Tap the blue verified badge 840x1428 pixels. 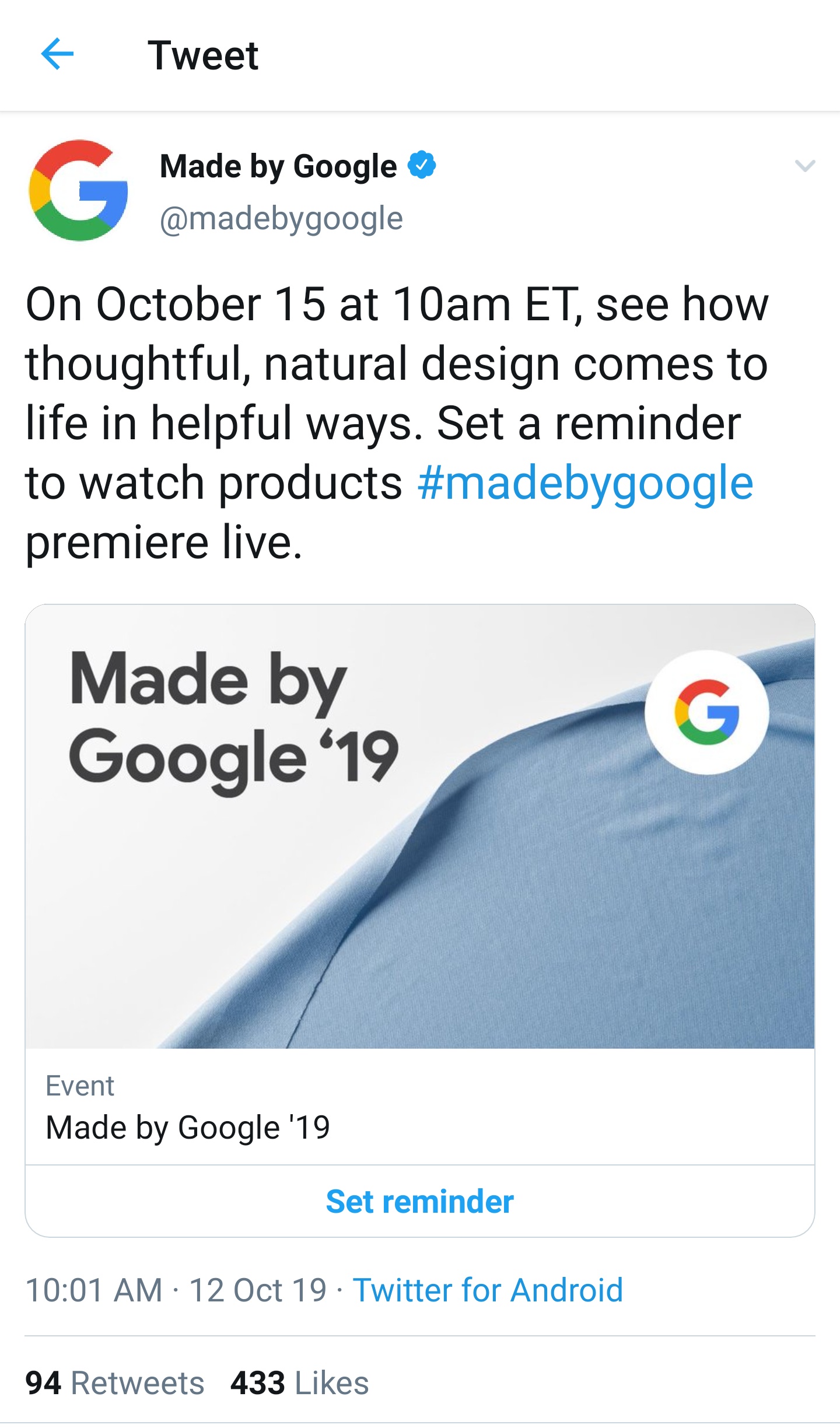coord(422,165)
